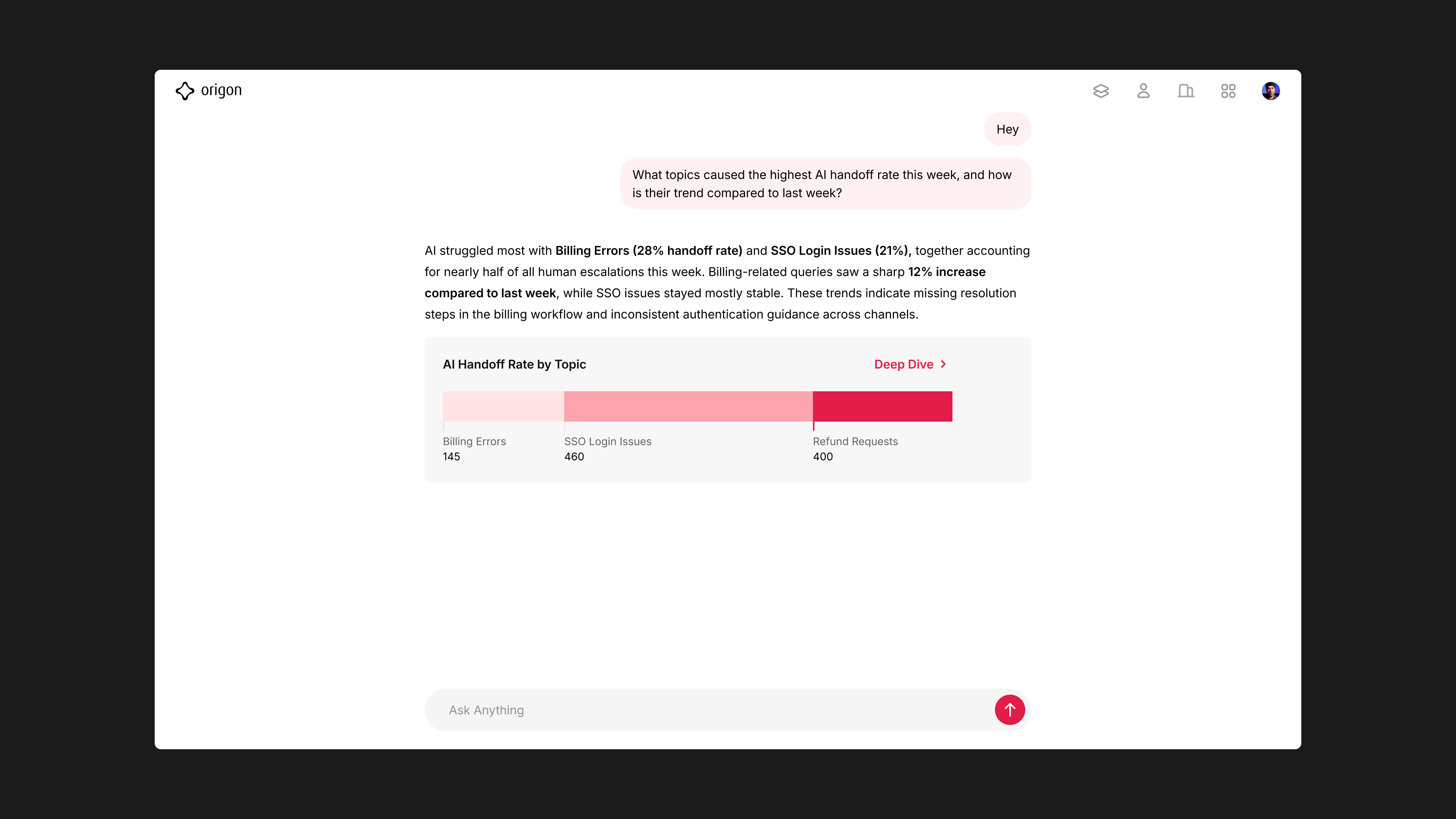Select the dark red Refund Requests bar

[882, 406]
